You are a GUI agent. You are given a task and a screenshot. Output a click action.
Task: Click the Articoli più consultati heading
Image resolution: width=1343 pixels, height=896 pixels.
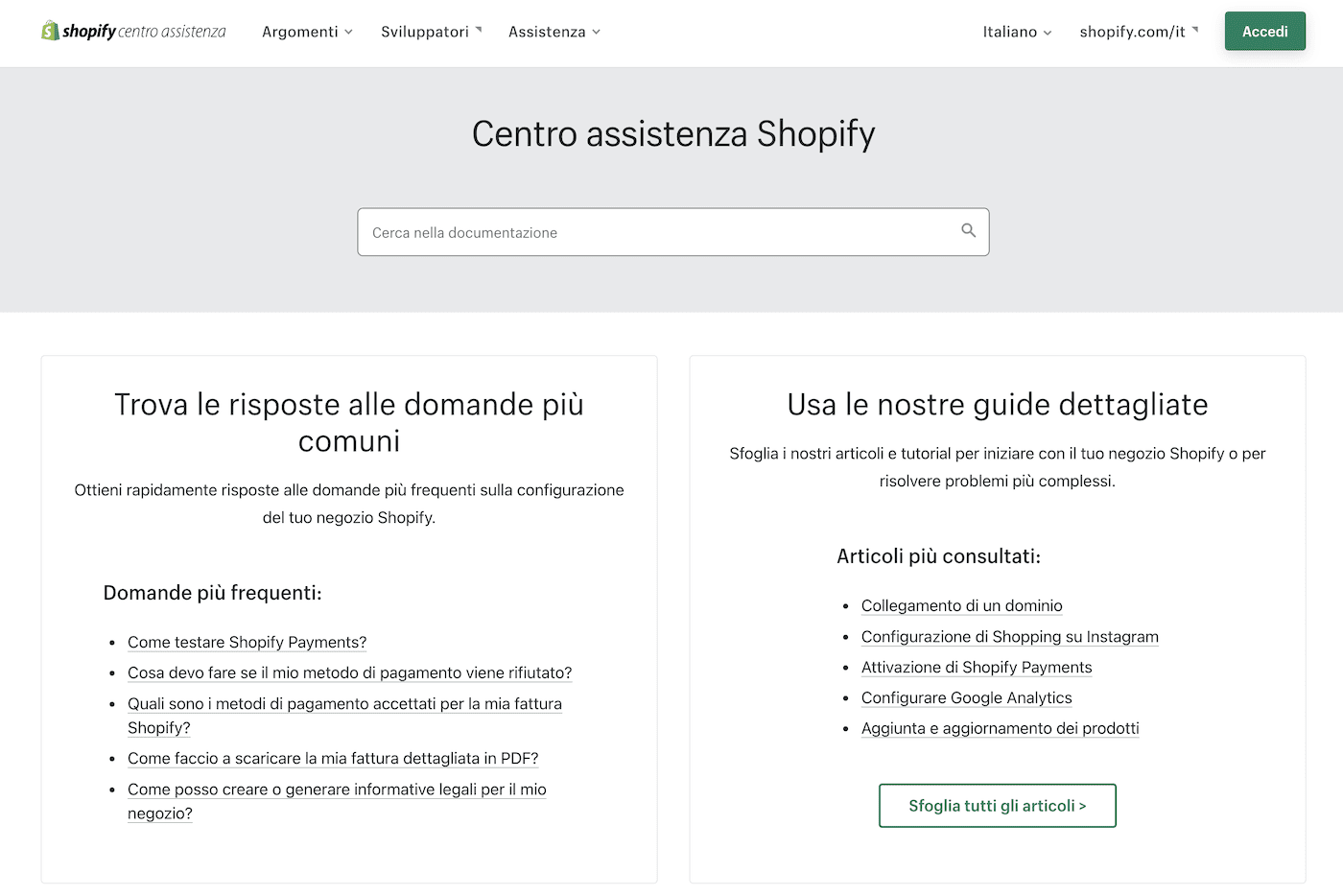[x=938, y=556]
